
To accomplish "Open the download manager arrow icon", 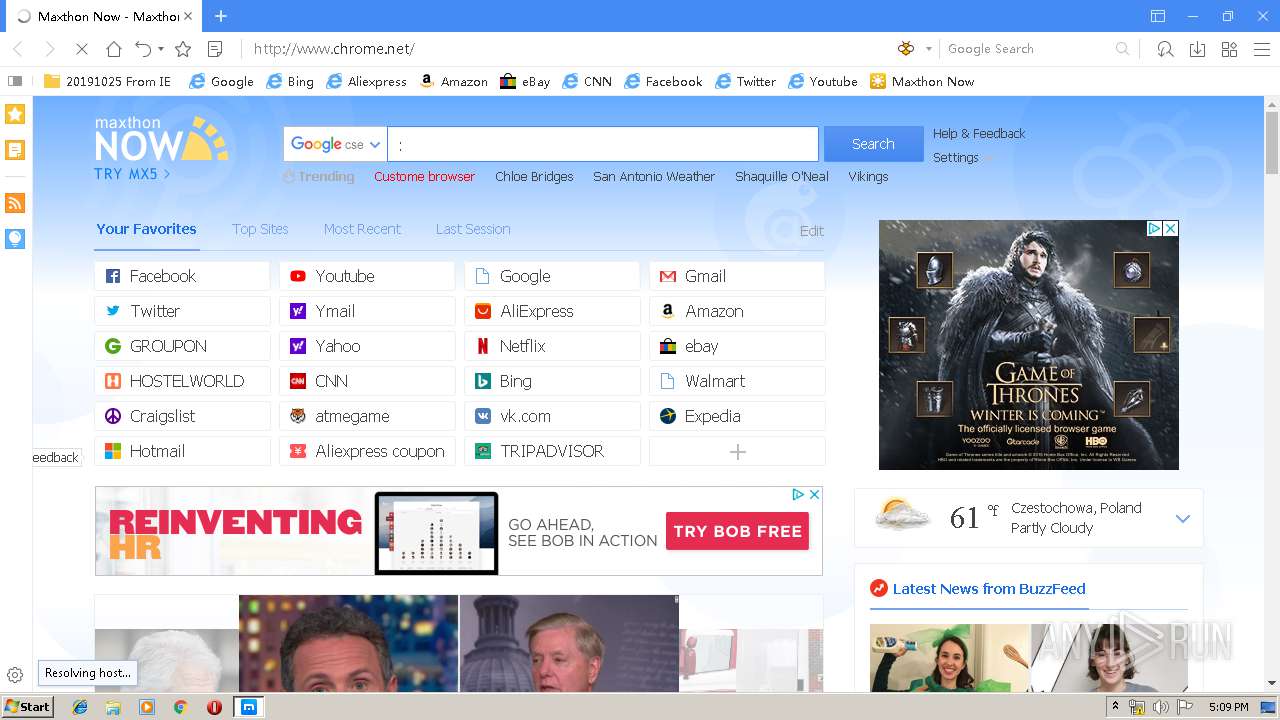I will coord(1197,49).
